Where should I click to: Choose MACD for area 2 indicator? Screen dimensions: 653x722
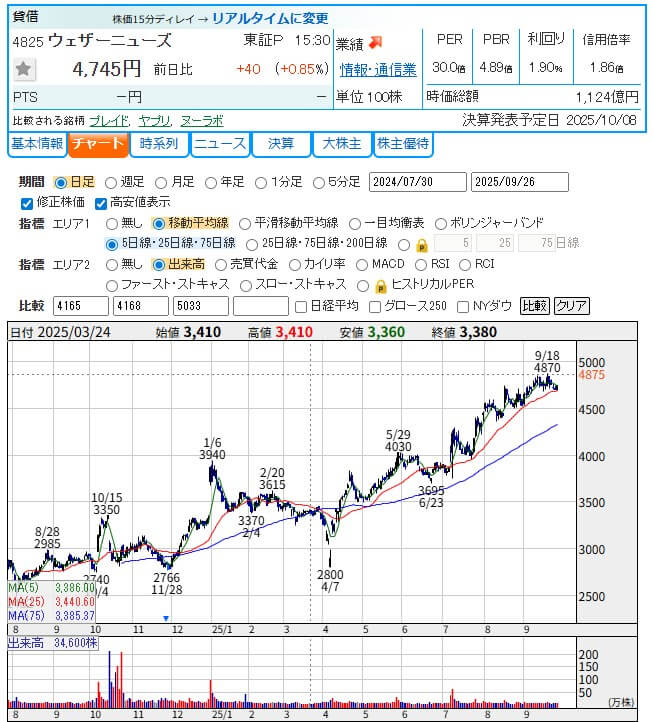pos(362,265)
